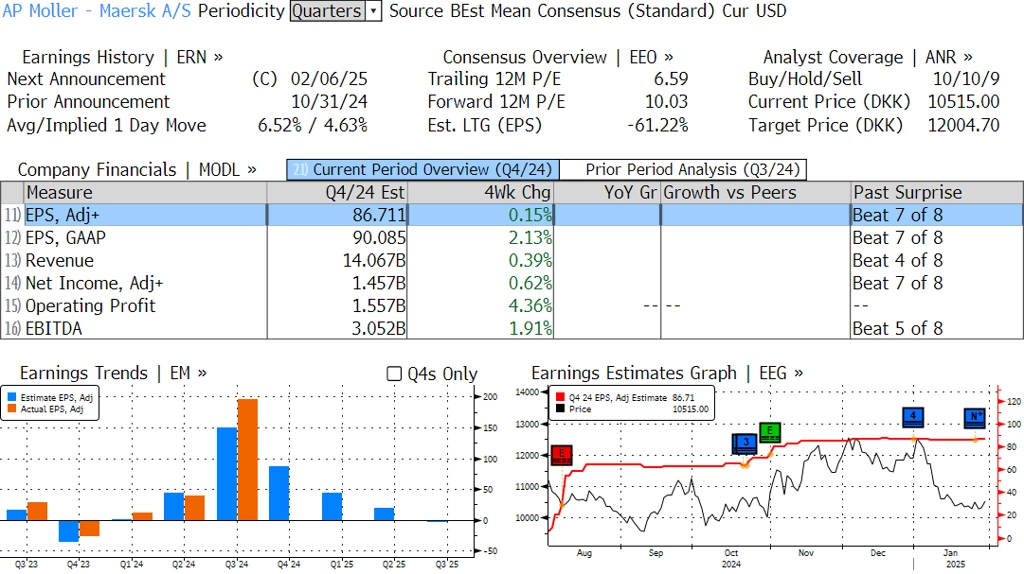
Task: Open Consensus Overview EEO link
Action: coord(558,57)
